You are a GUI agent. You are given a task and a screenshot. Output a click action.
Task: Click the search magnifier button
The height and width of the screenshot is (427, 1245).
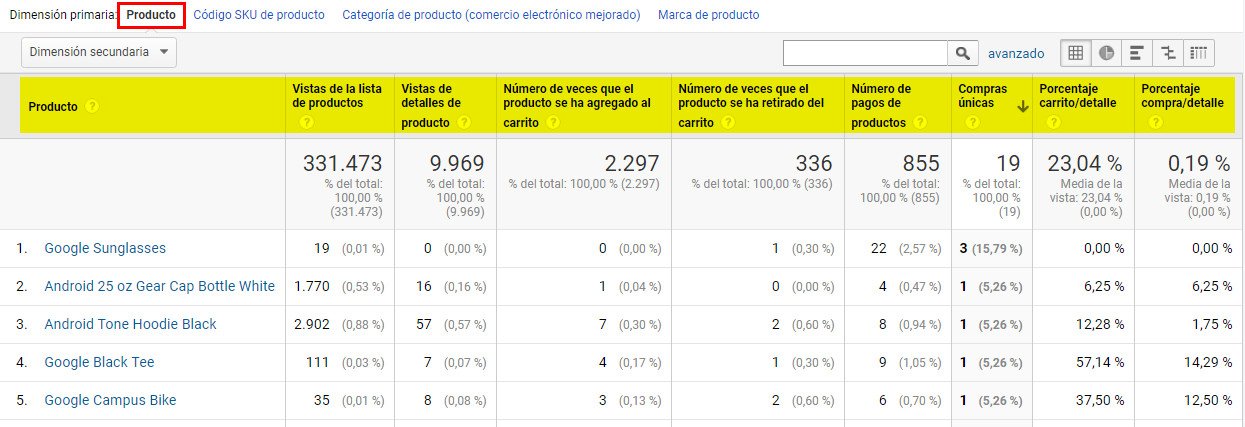(962, 53)
